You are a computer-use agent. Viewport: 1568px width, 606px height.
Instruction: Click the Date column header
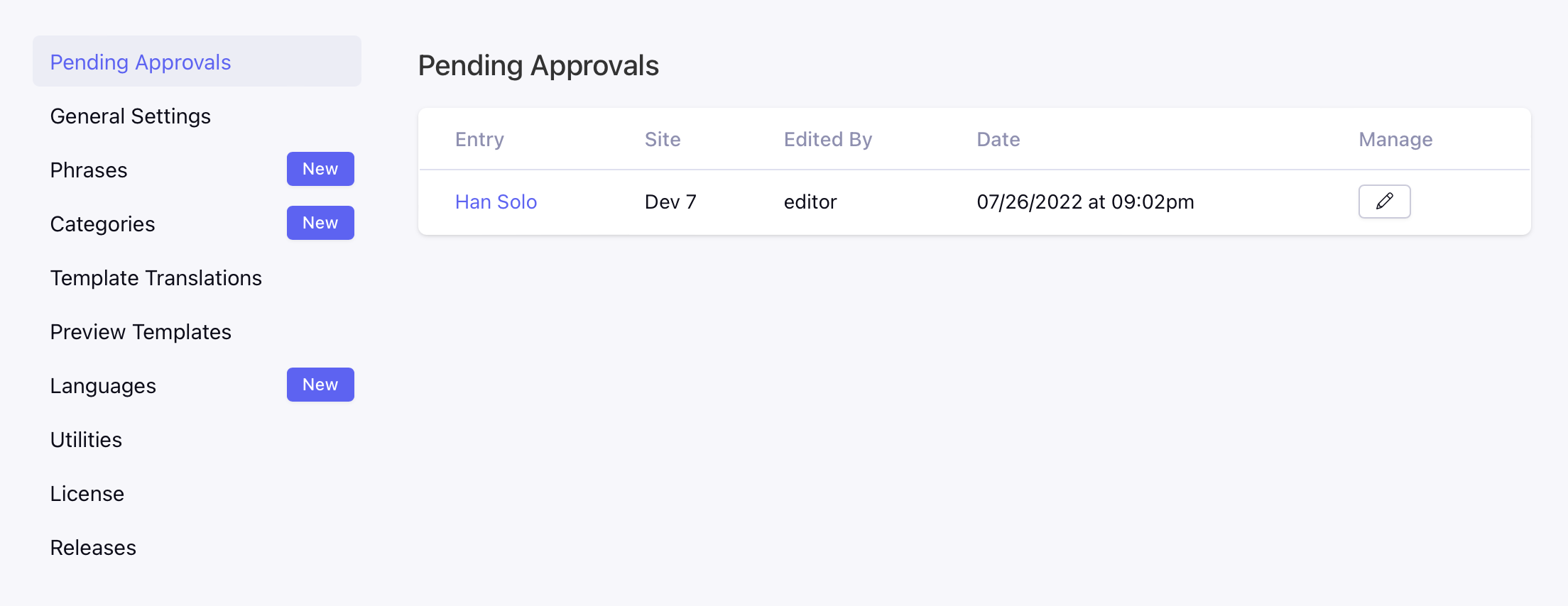998,139
